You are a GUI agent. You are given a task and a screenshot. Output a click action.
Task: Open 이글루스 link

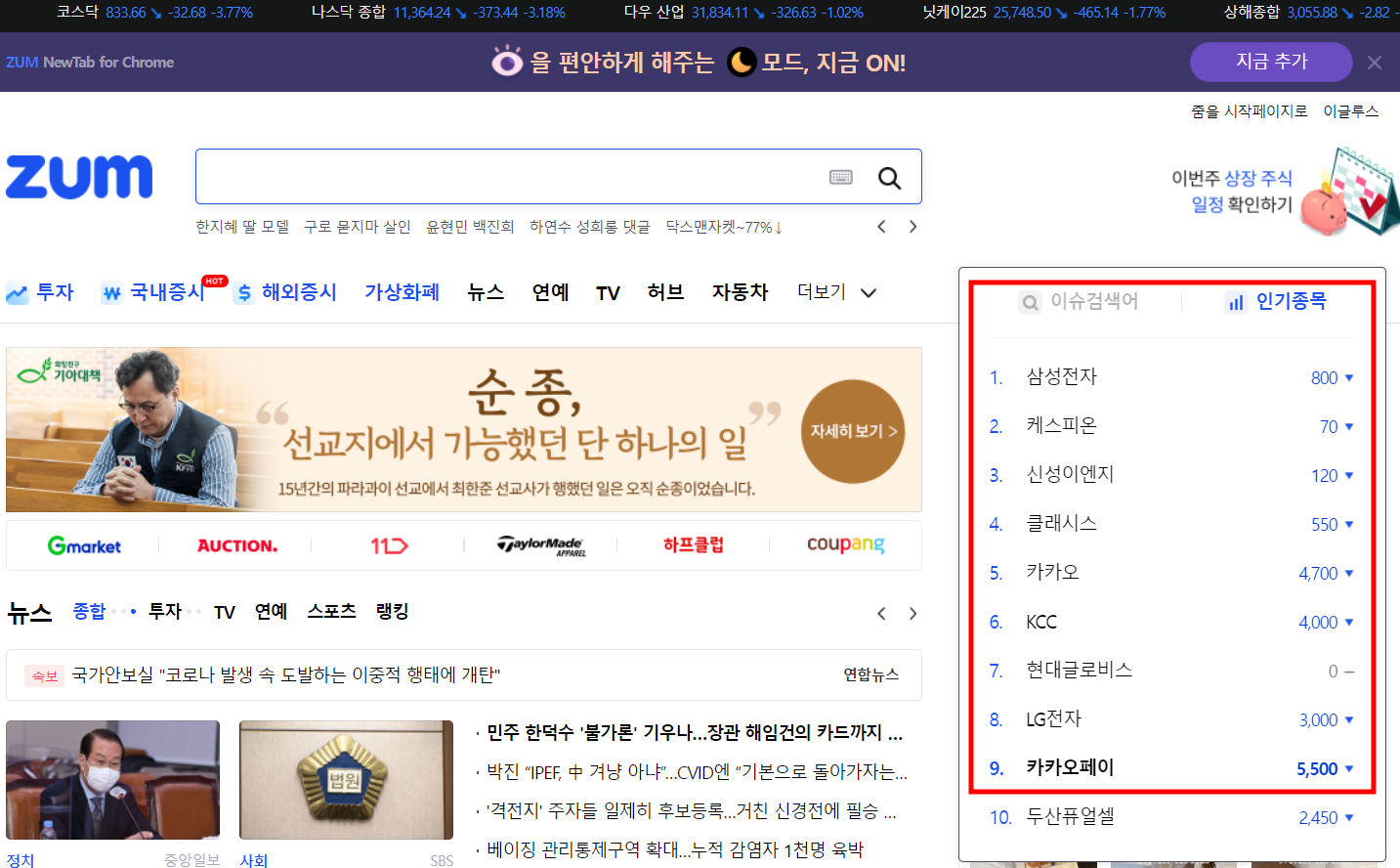pyautogui.click(x=1351, y=111)
